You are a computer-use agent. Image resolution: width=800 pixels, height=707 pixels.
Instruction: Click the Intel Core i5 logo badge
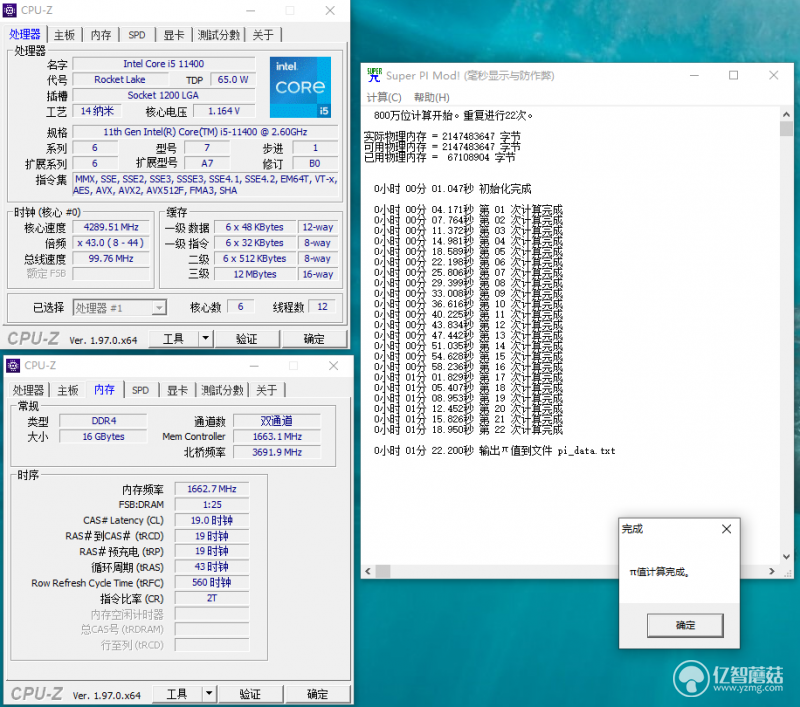tap(301, 87)
